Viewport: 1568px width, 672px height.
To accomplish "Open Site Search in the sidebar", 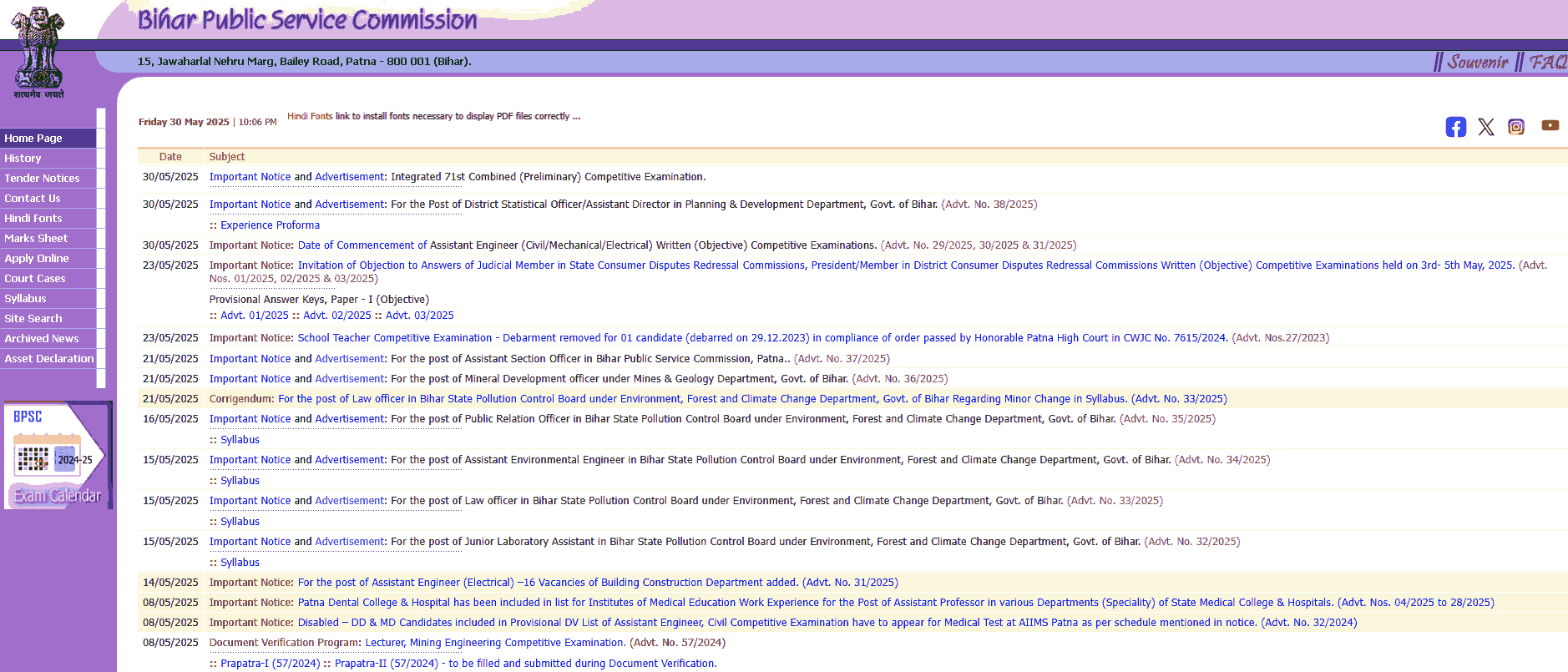I will 48,319.
